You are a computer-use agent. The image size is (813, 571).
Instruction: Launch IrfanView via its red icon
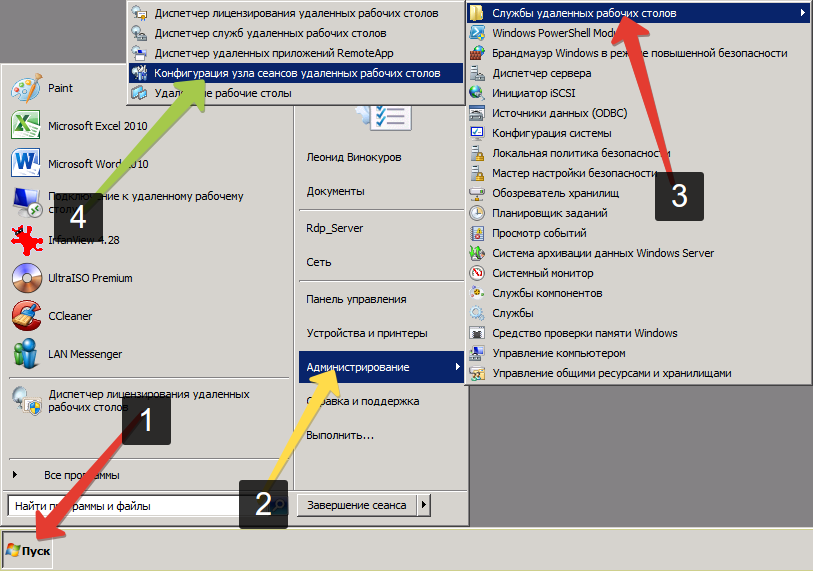(27, 240)
